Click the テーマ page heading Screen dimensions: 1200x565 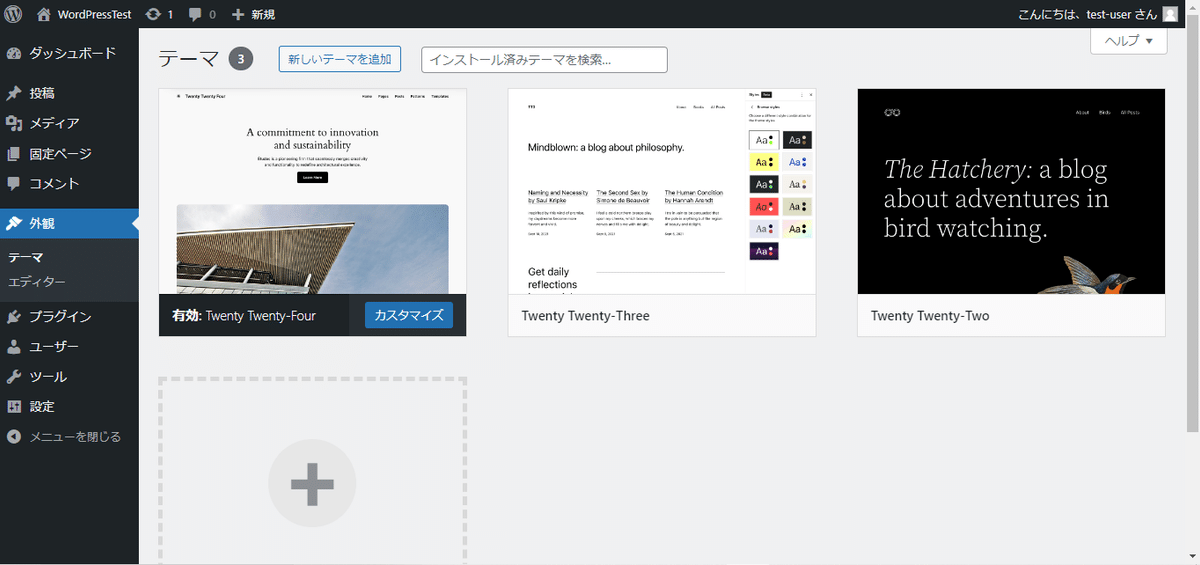point(189,59)
